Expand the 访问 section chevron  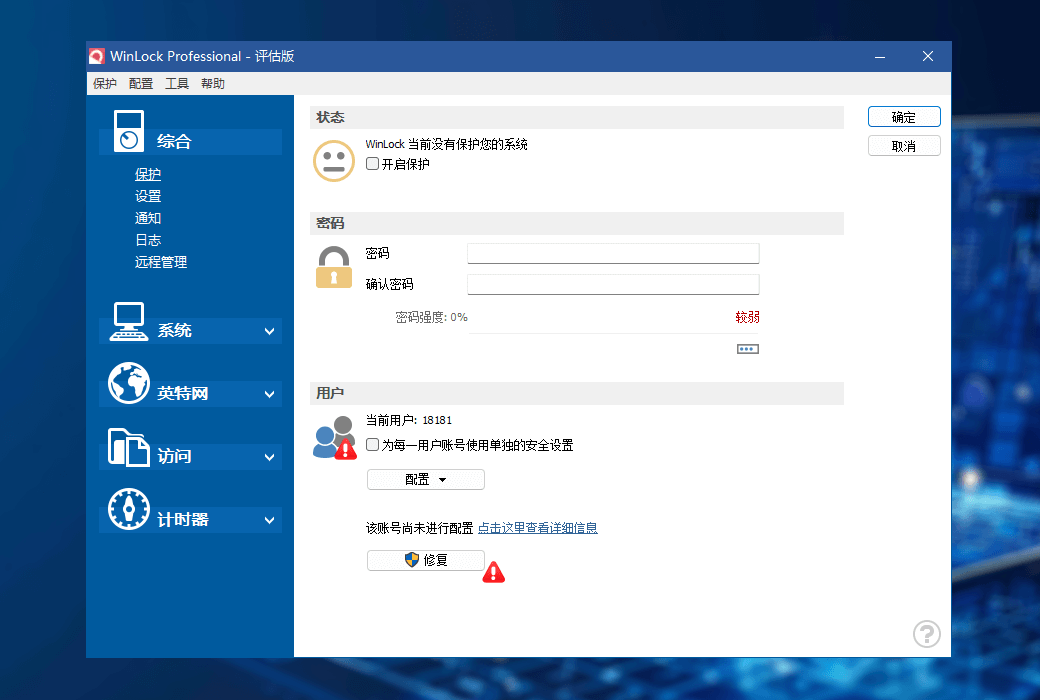point(269,457)
